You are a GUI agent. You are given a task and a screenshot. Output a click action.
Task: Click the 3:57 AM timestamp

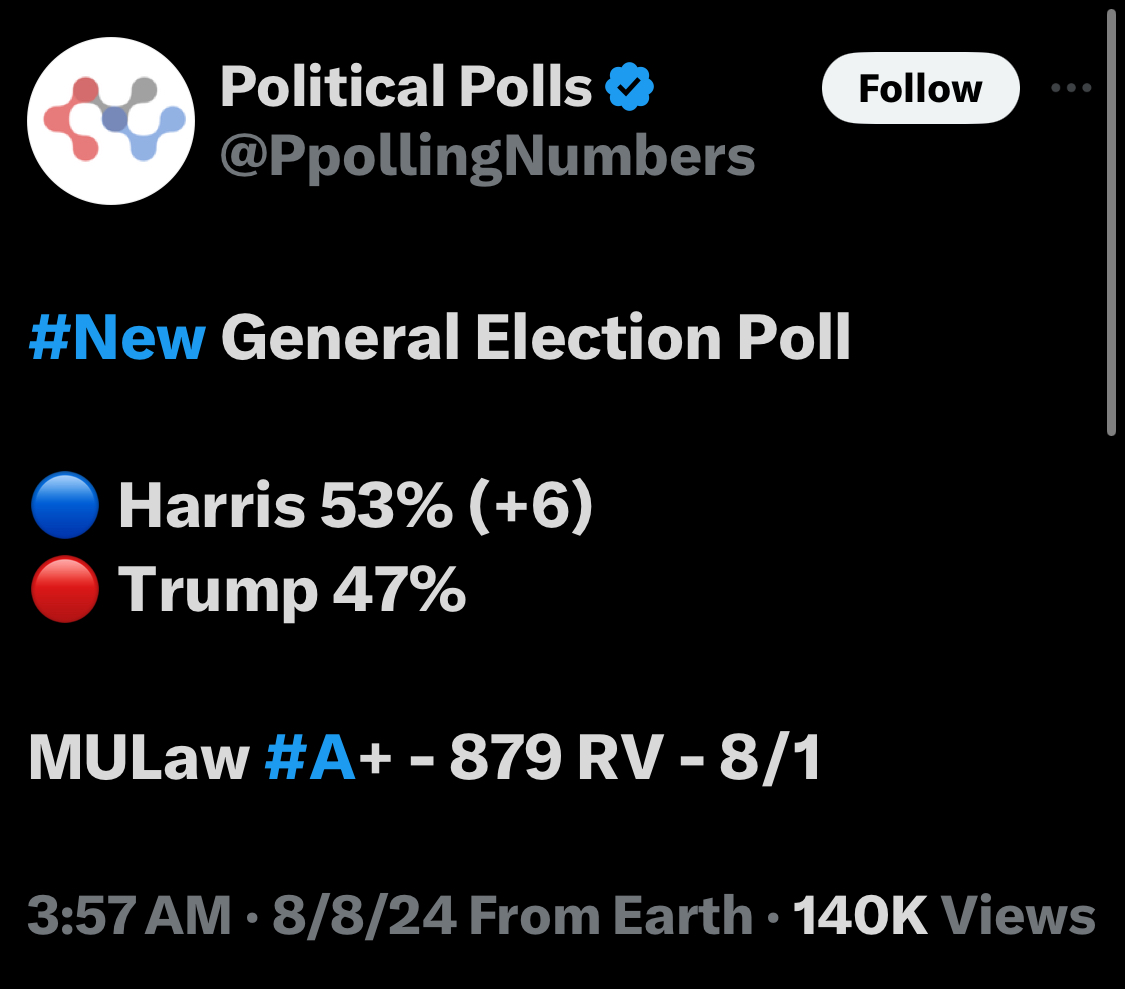pyautogui.click(x=129, y=916)
